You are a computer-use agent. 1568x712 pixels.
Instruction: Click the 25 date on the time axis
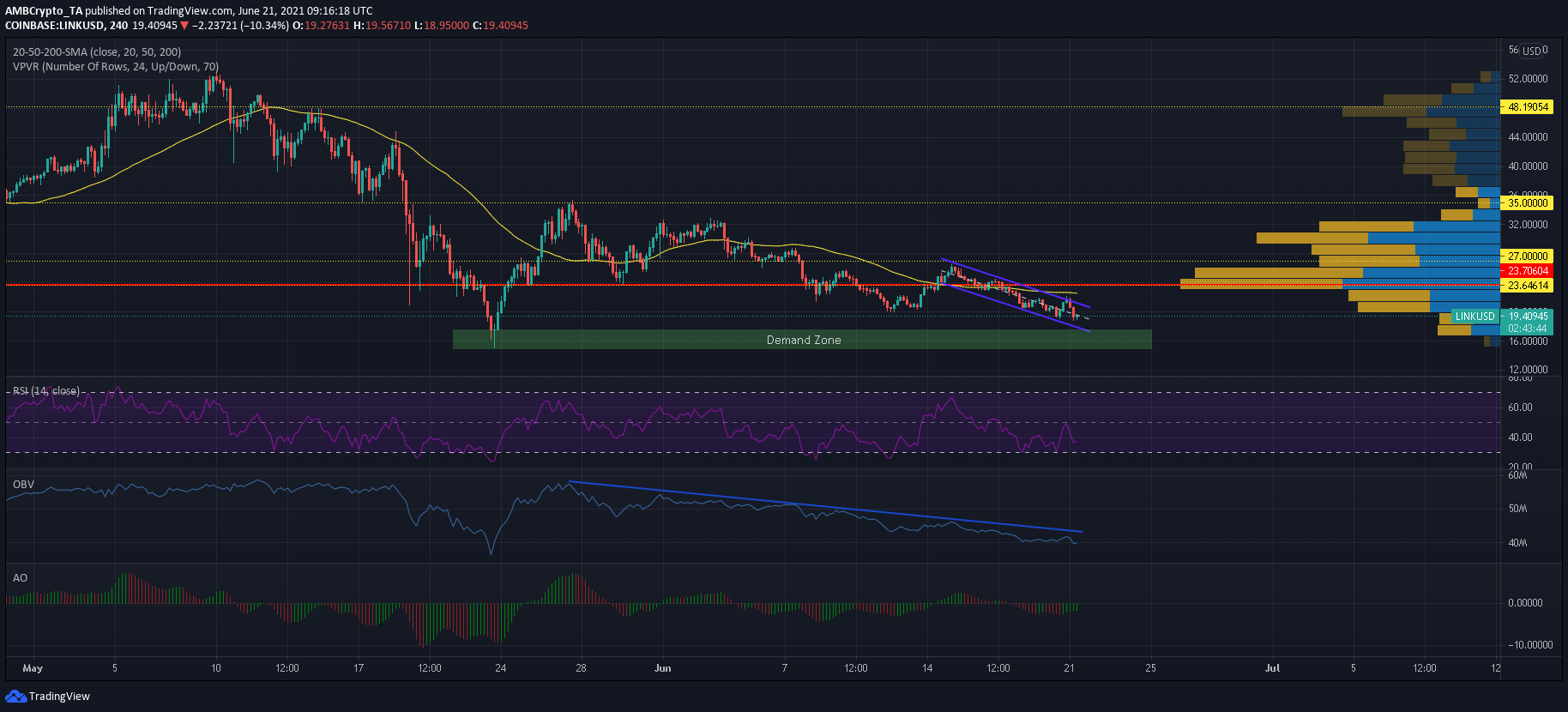[1150, 668]
